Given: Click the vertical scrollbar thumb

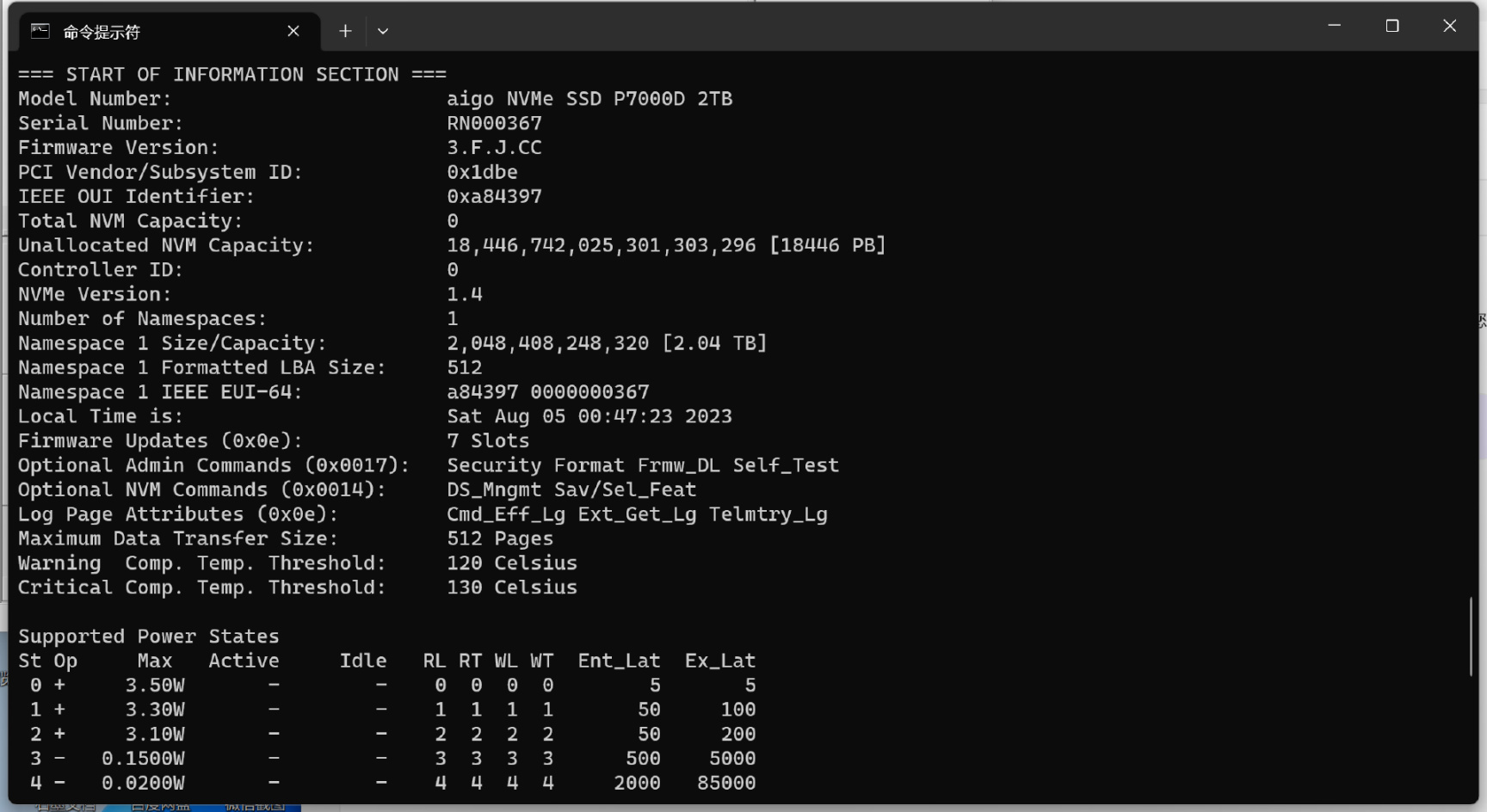Looking at the screenshot, I should tap(1472, 637).
